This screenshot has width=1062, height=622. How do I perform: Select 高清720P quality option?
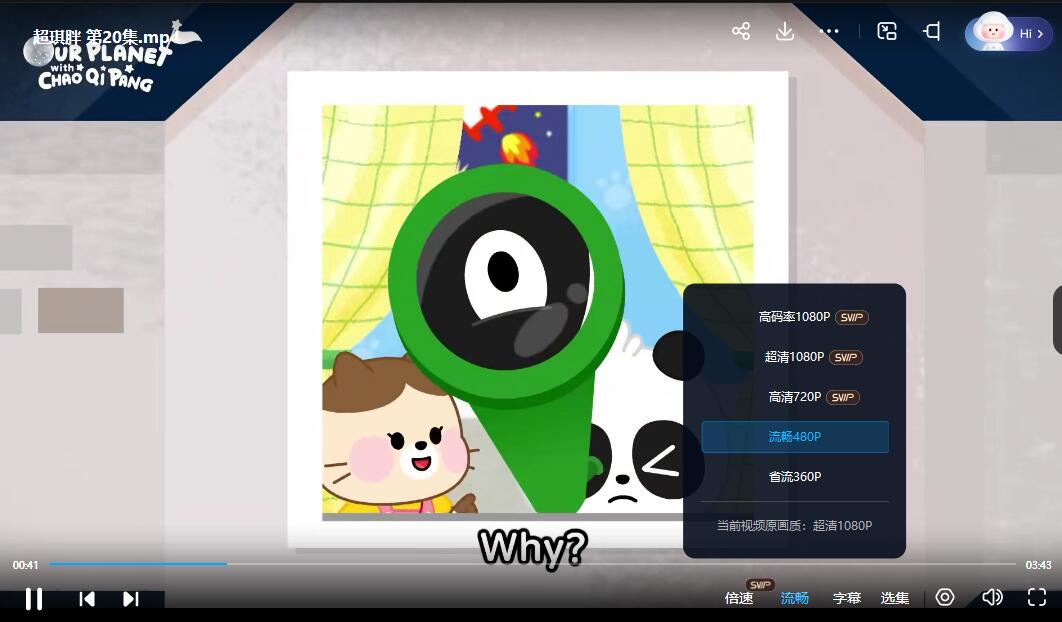tap(795, 396)
